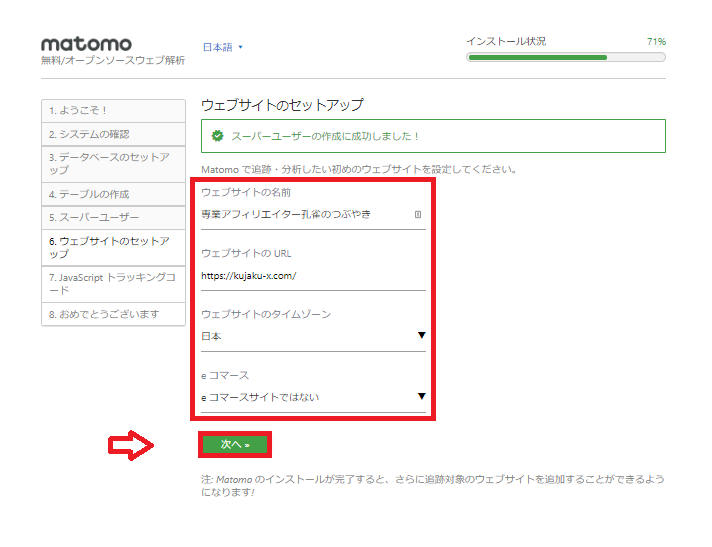Select step 5. スーパーユーザー
This screenshot has width=712, height=547.
(113, 217)
